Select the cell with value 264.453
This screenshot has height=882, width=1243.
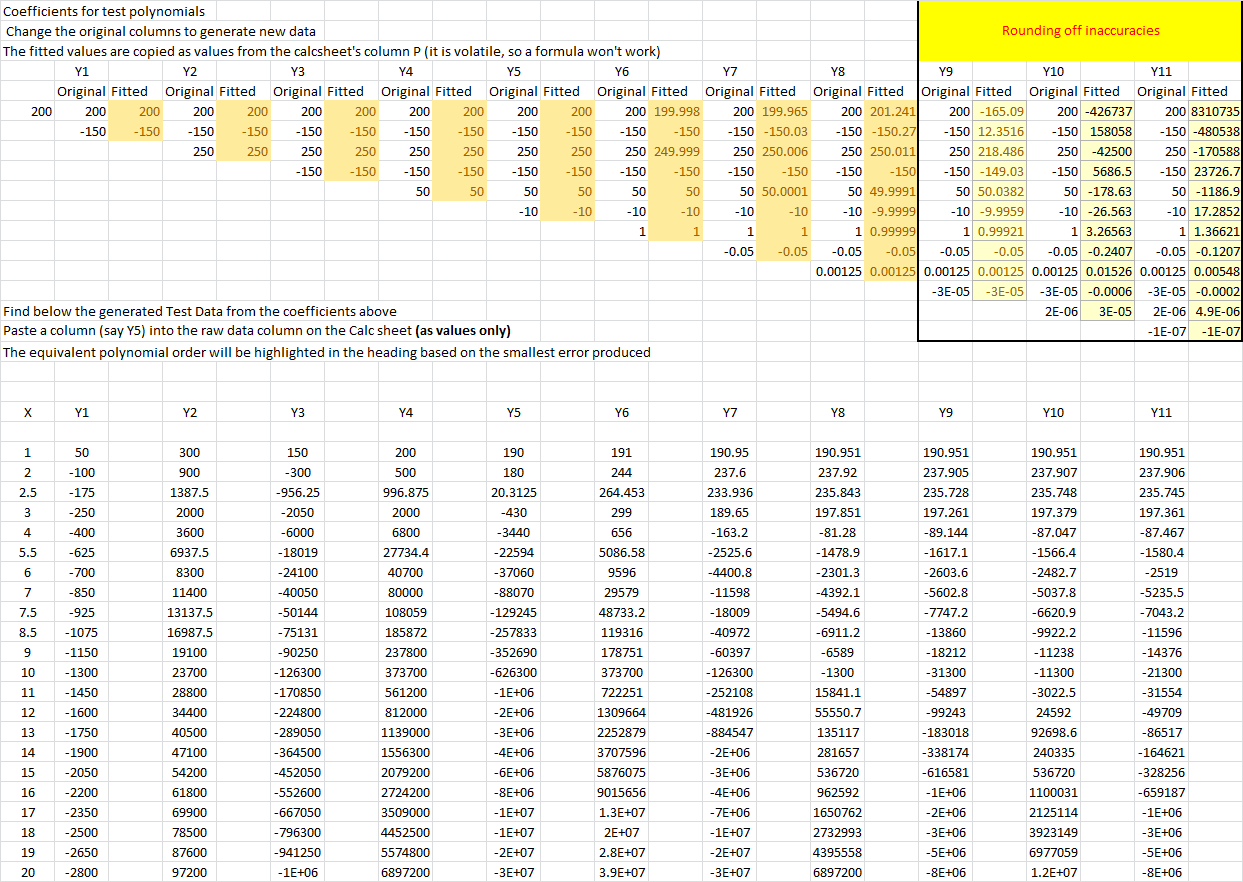[x=621, y=492]
